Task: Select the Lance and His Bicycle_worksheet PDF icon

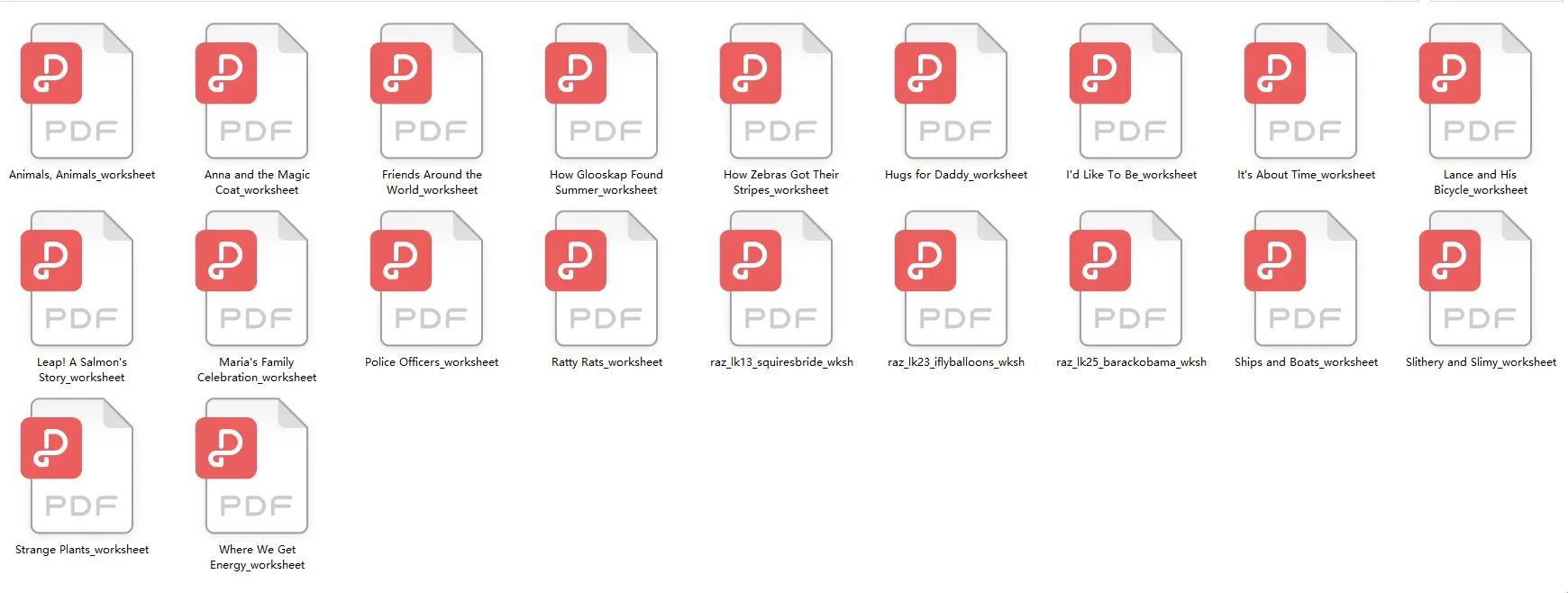Action: point(1475,91)
